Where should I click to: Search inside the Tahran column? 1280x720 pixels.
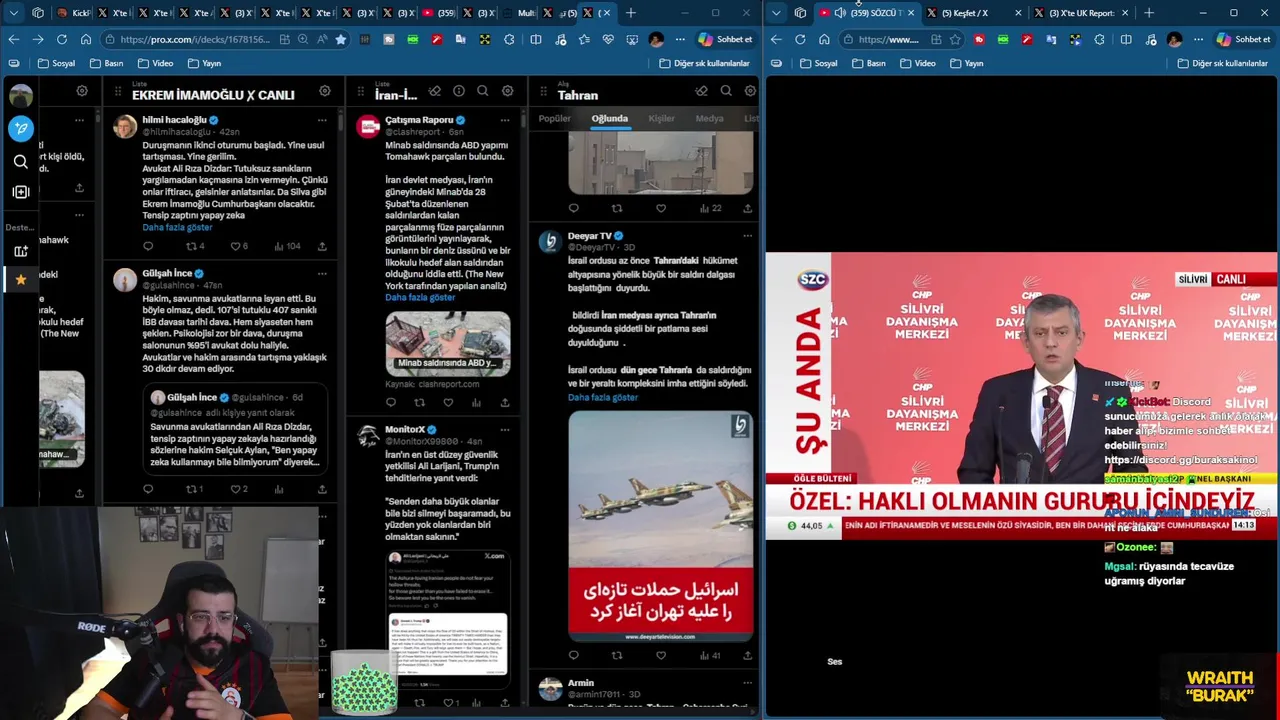(x=726, y=91)
